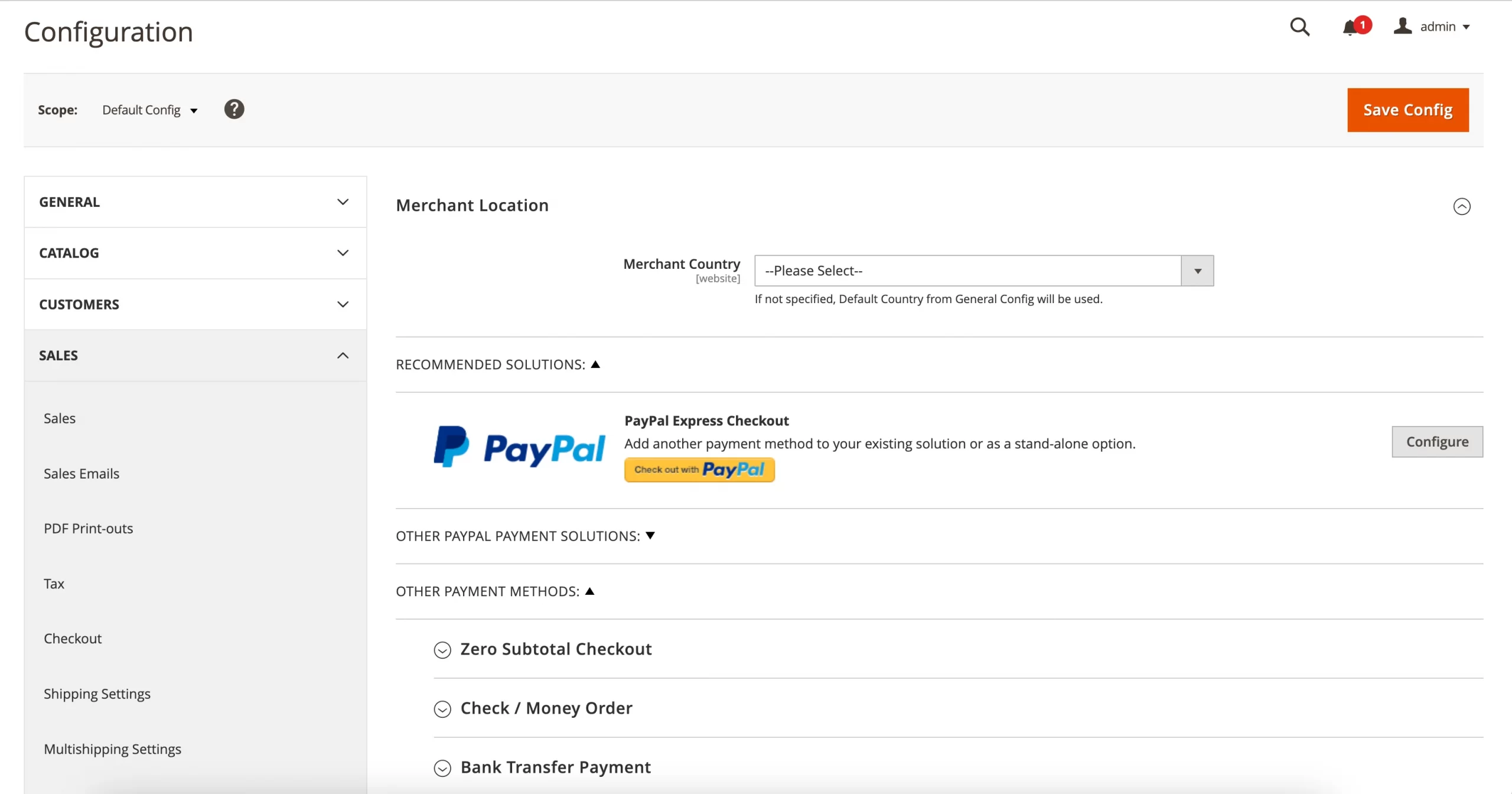Expand the Other PayPal Payment Solutions section
This screenshot has height=794, width=1512.
click(524, 535)
